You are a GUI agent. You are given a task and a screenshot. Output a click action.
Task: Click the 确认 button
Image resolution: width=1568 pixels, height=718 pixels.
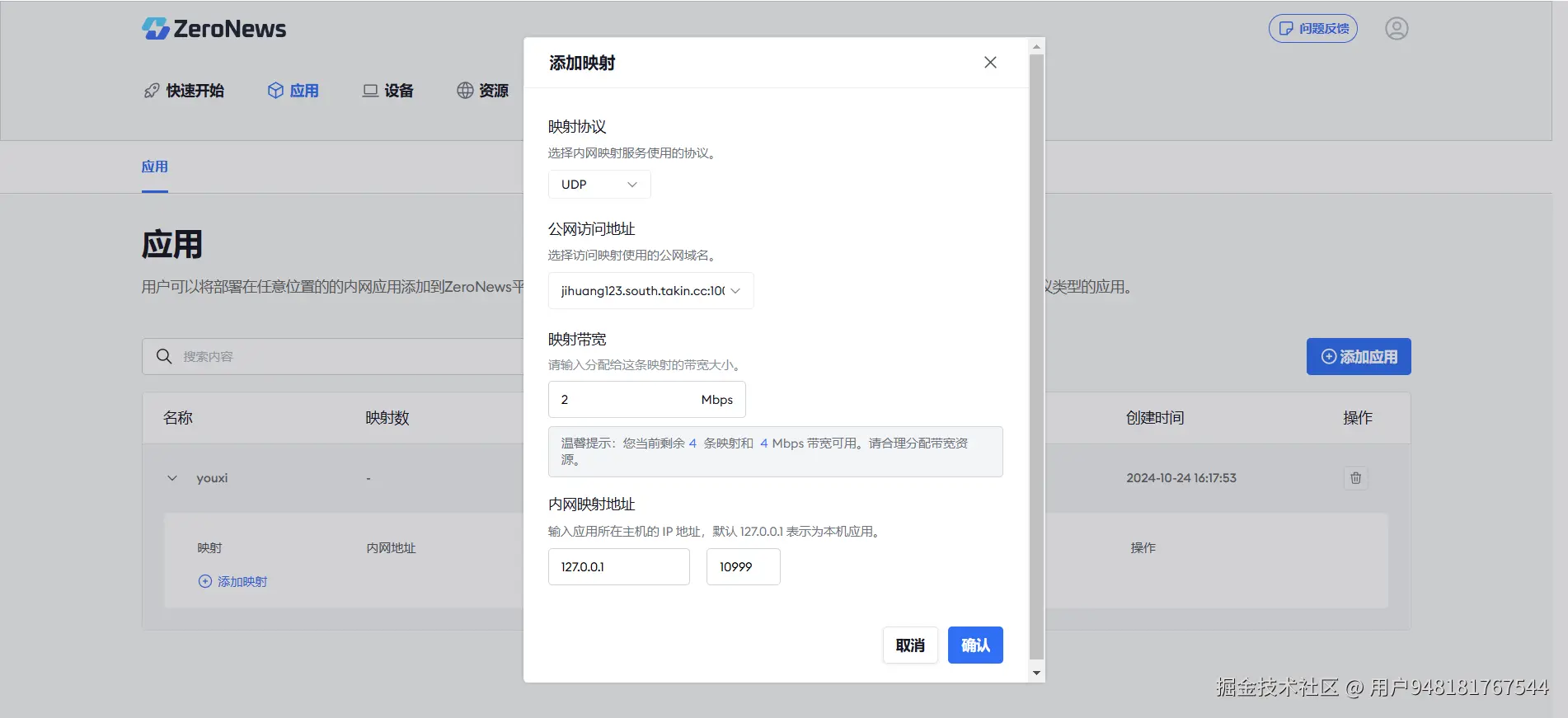975,645
